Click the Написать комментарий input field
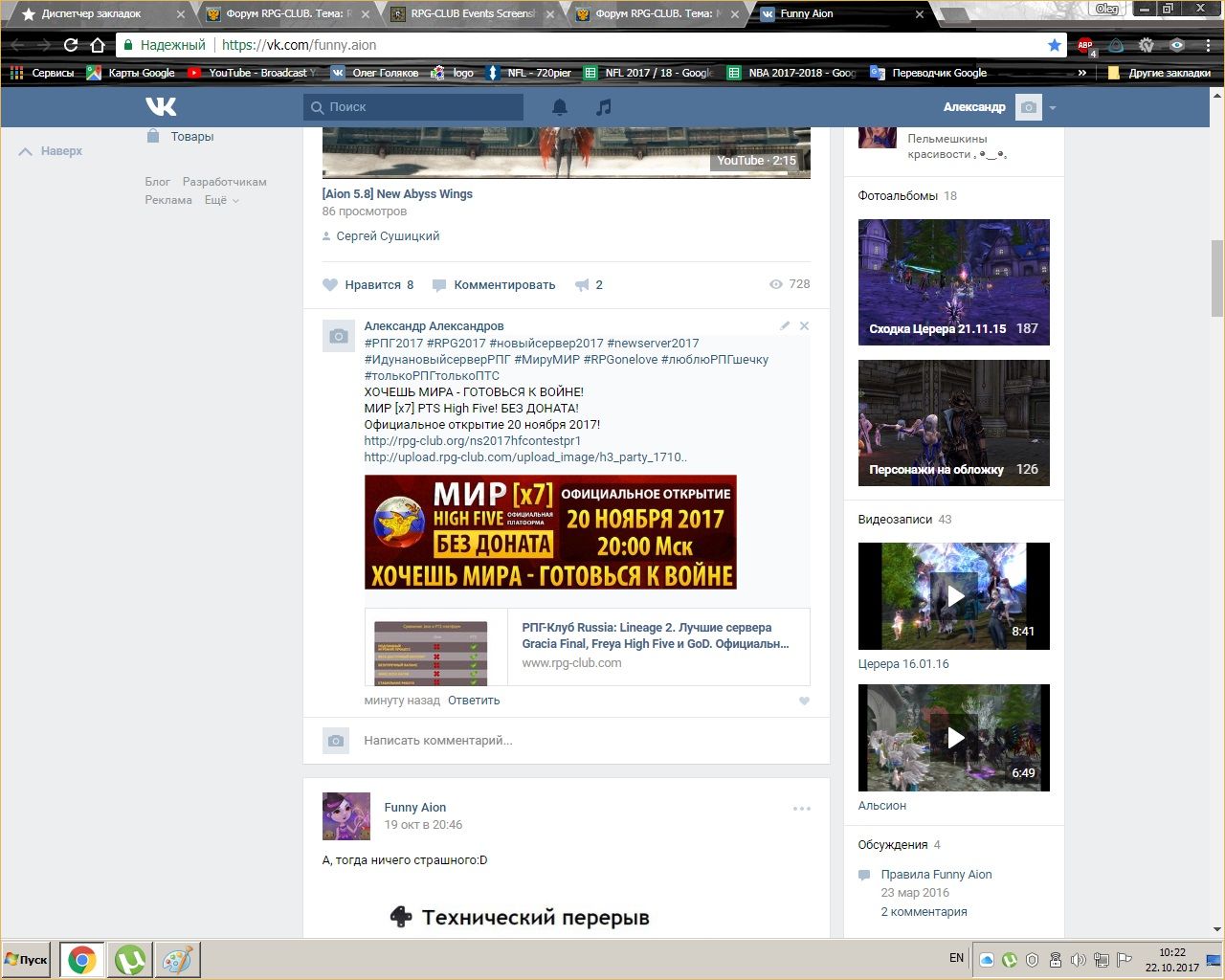This screenshot has height=980, width=1225. coord(574,741)
